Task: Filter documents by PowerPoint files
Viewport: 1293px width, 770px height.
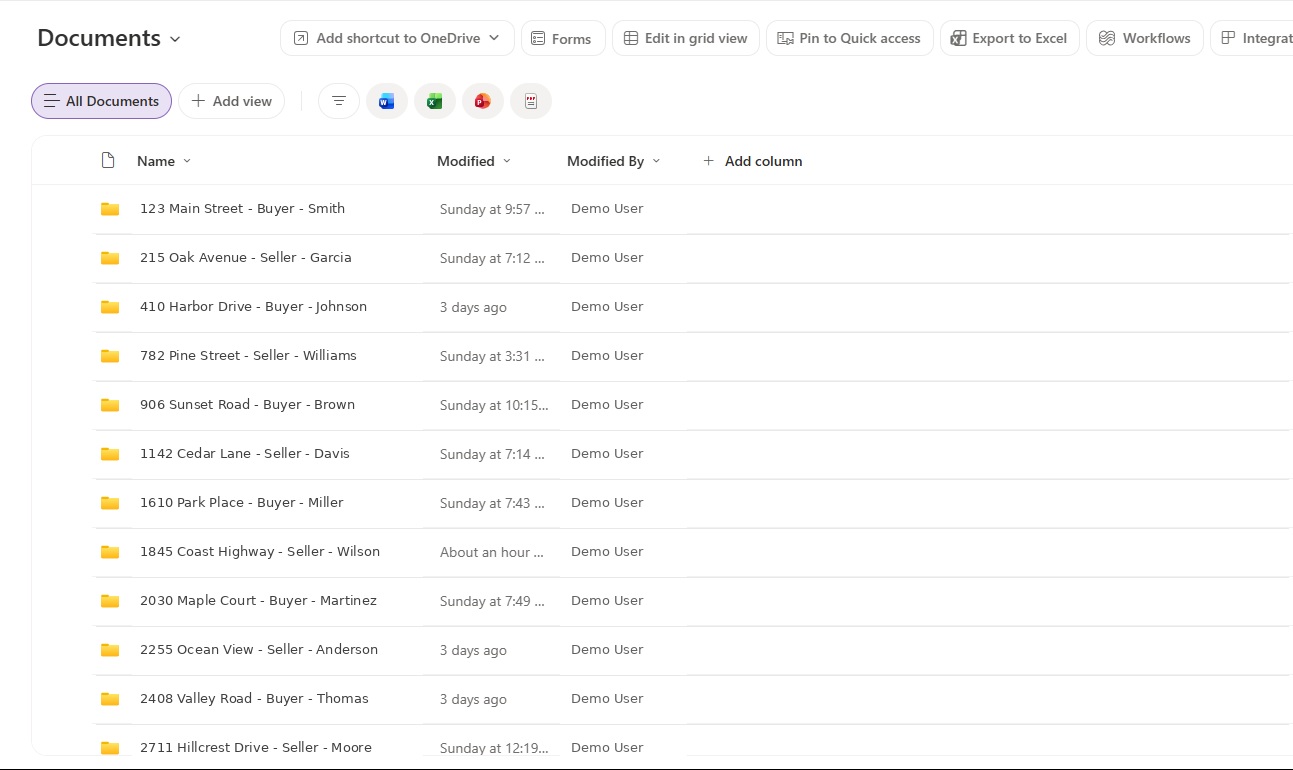Action: (x=483, y=101)
